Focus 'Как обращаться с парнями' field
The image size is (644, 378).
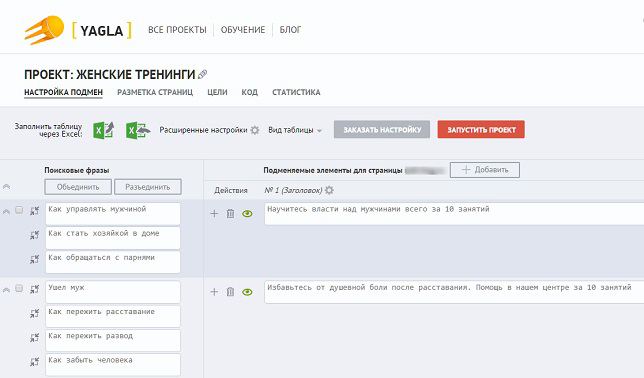click(113, 262)
